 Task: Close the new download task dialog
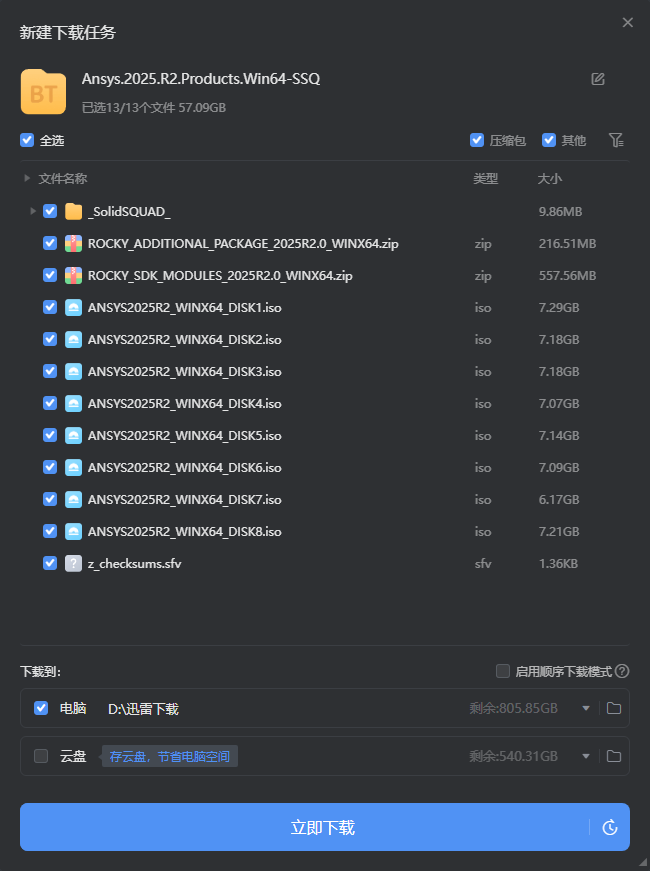click(628, 22)
